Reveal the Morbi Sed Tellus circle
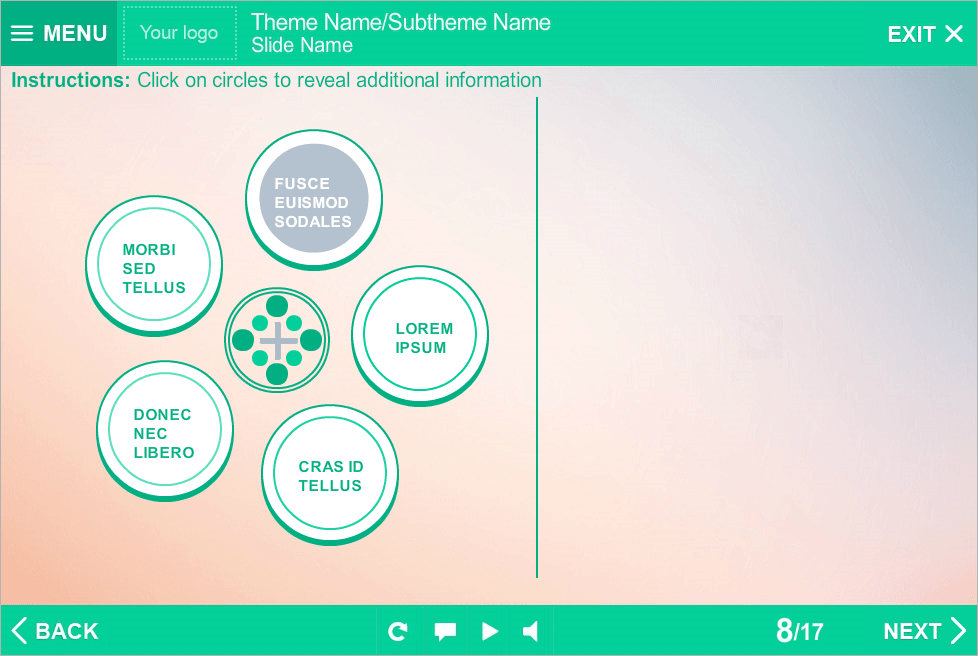The width and height of the screenshot is (978, 656). click(x=154, y=265)
